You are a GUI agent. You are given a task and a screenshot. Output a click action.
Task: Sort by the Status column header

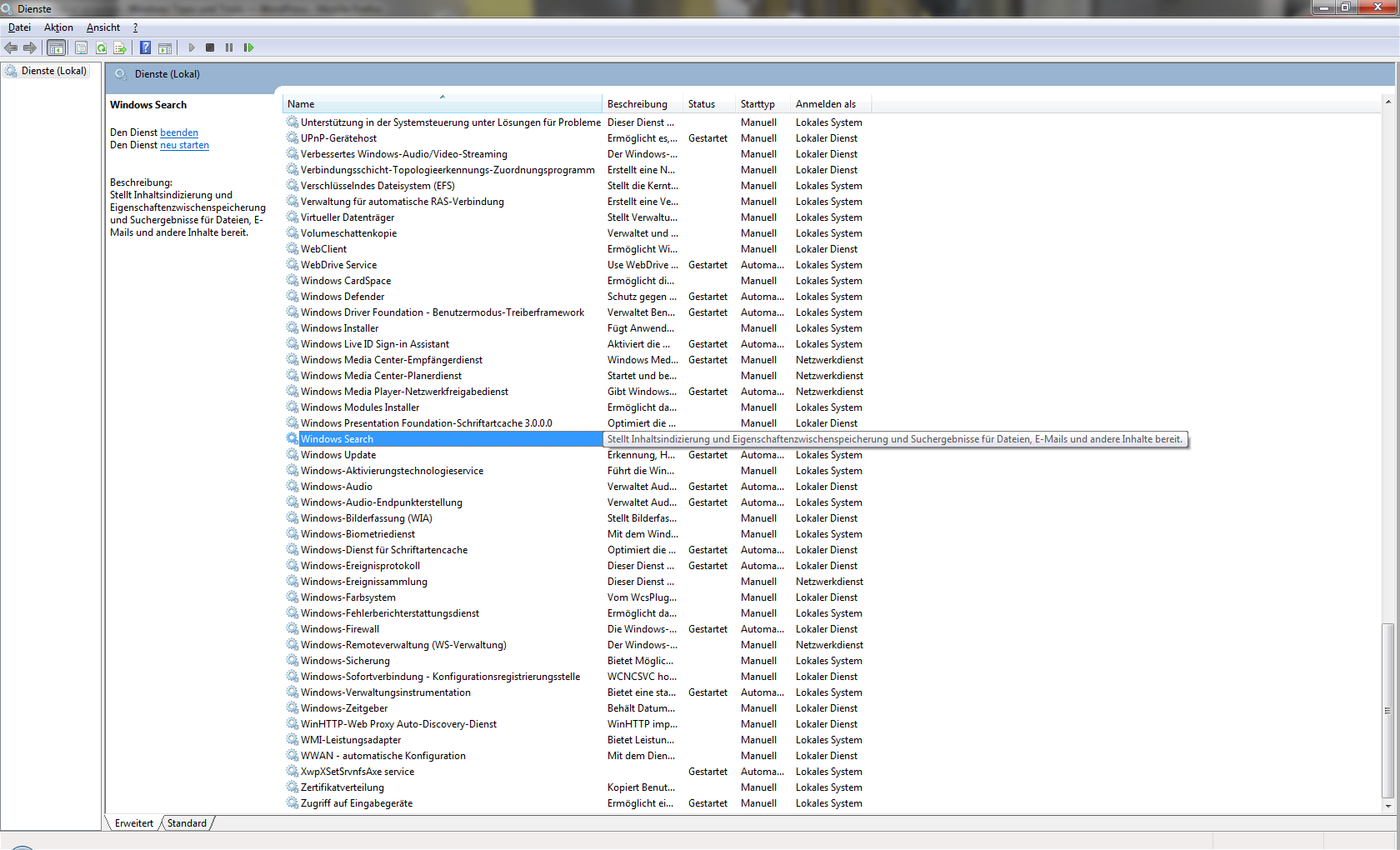pos(709,104)
